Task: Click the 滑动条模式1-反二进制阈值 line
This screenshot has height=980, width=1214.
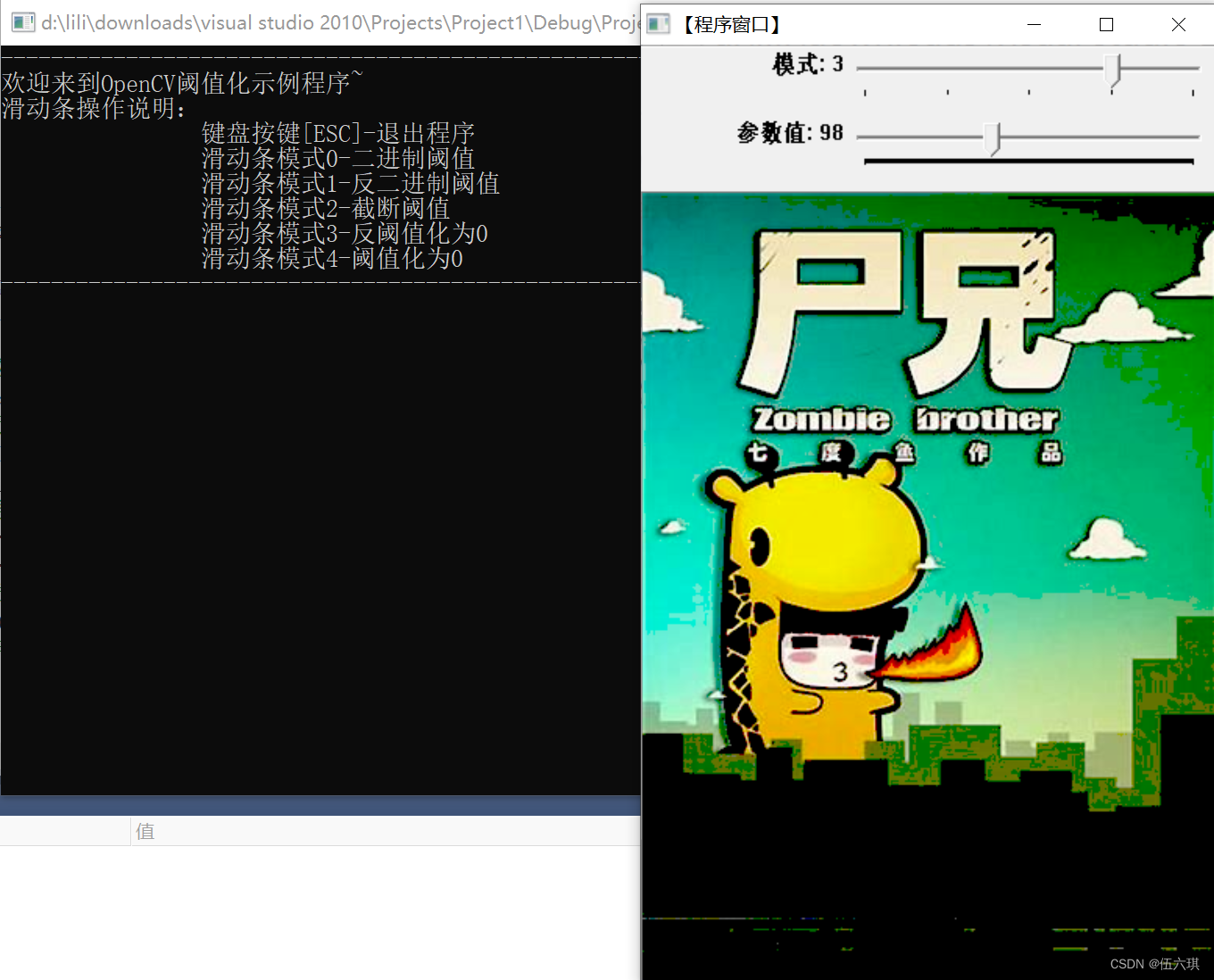Action: pyautogui.click(x=351, y=183)
